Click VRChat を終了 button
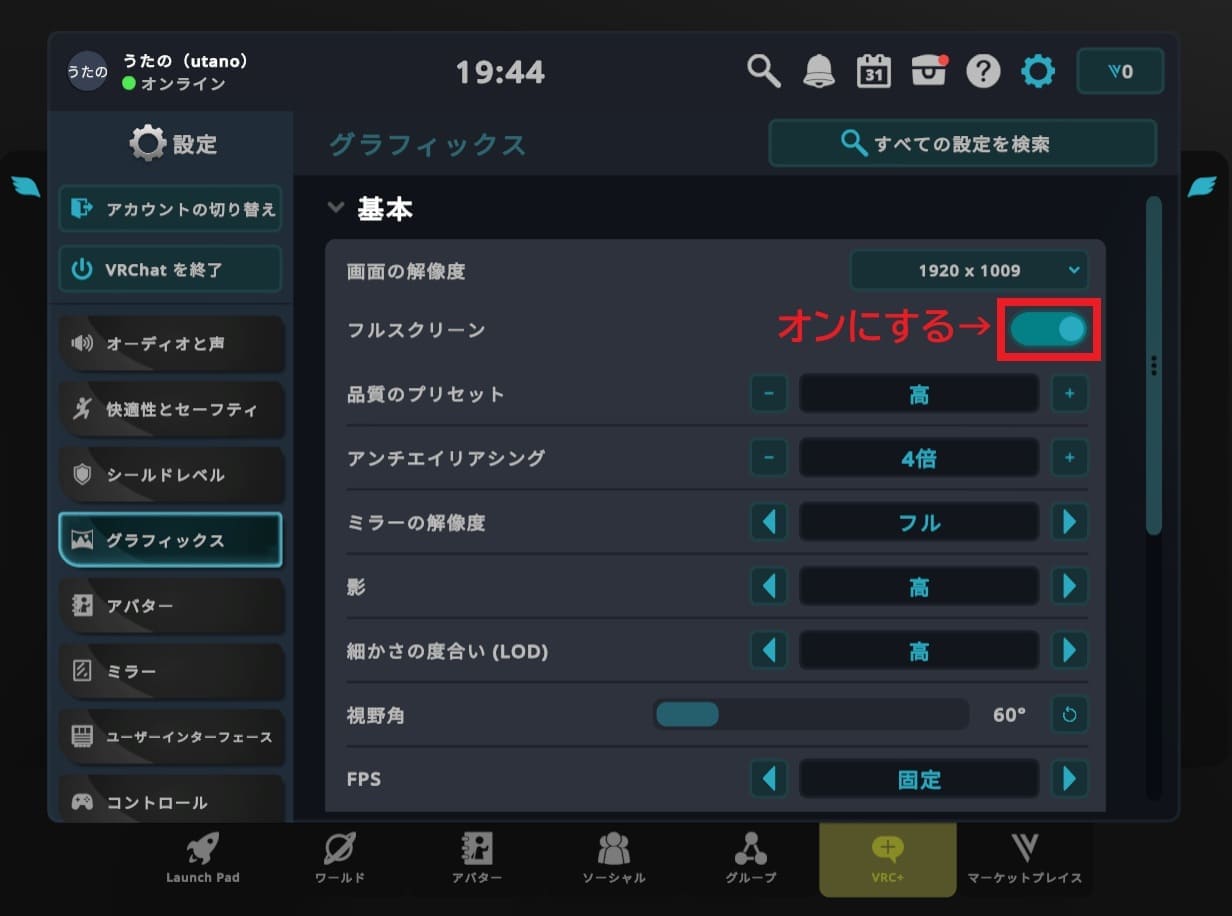Viewport: 1232px width, 916px height. click(x=170, y=269)
